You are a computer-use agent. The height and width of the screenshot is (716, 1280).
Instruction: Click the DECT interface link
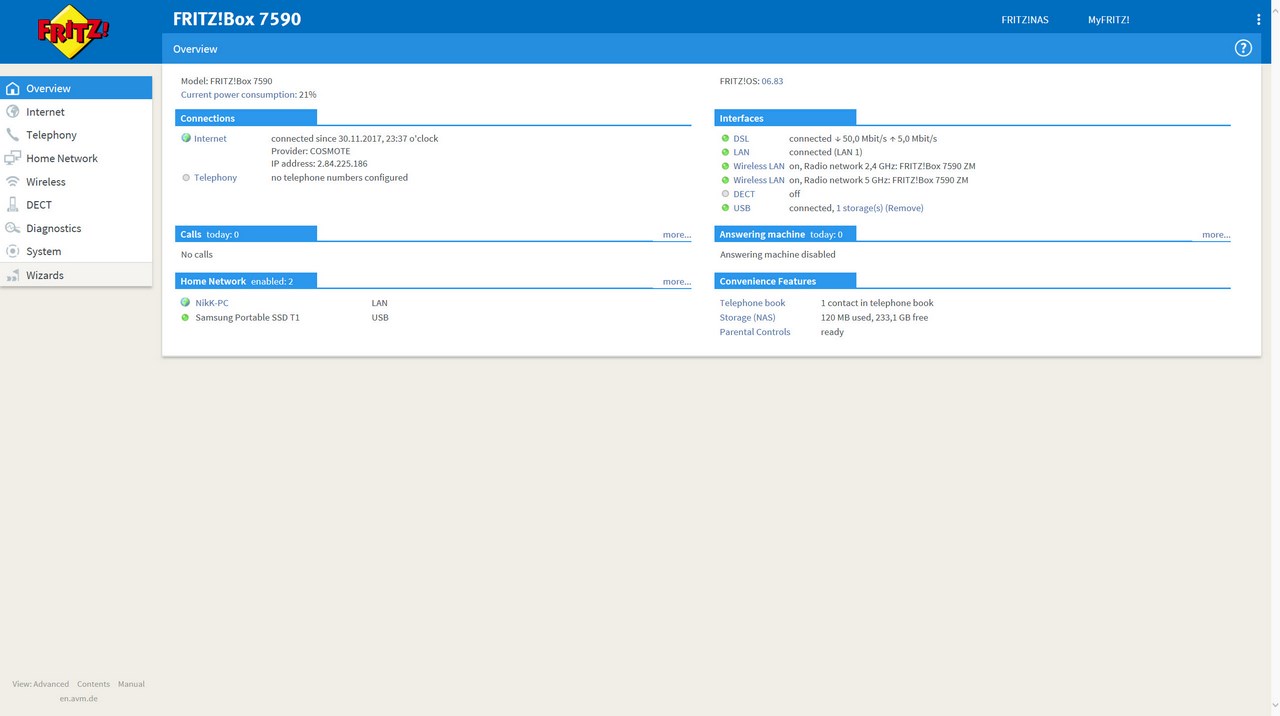coord(744,194)
